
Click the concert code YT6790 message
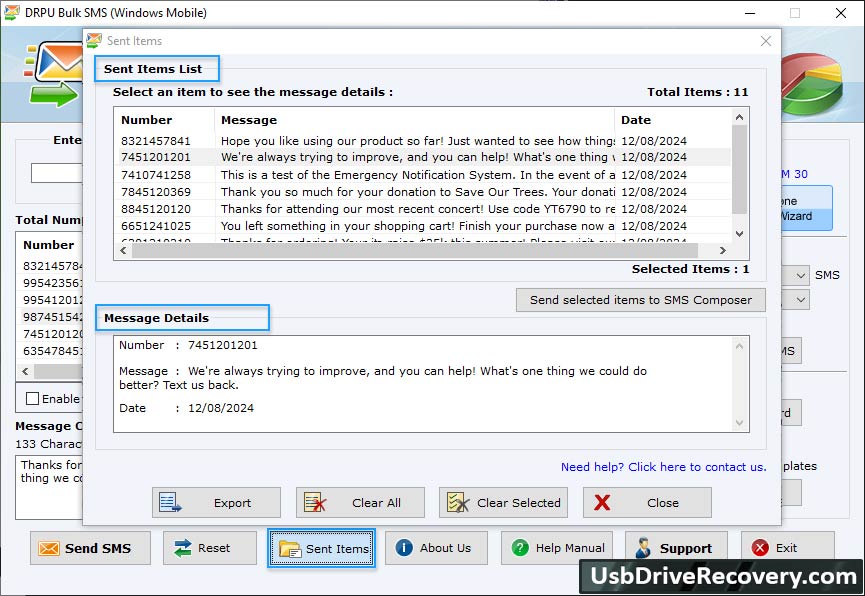point(418,209)
